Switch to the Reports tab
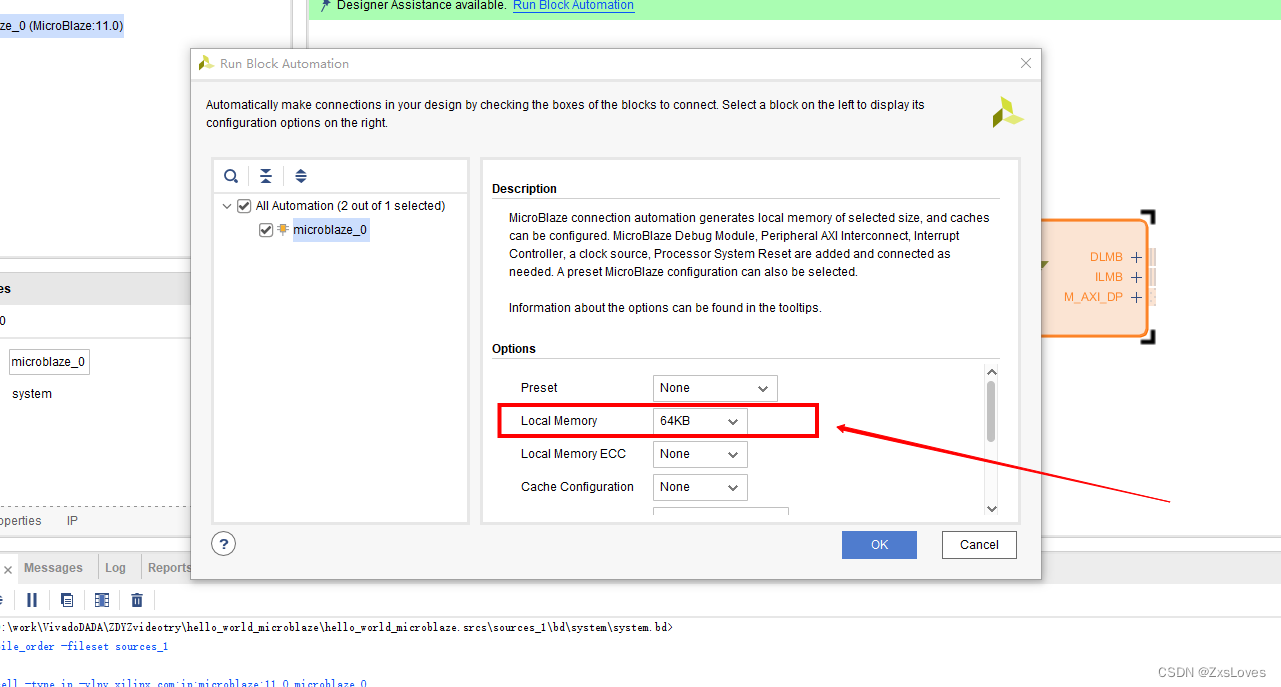 (169, 568)
